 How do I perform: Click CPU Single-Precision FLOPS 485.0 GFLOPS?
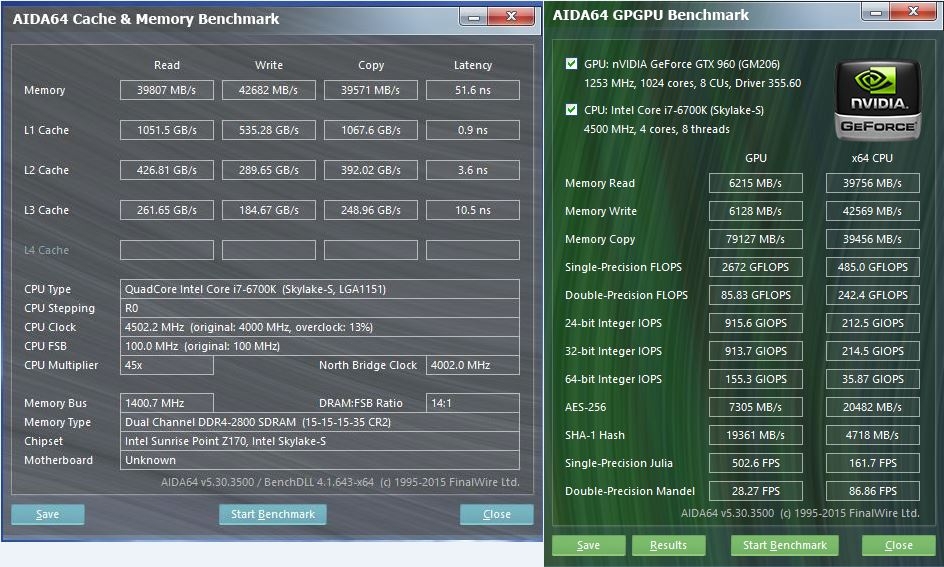[872, 267]
